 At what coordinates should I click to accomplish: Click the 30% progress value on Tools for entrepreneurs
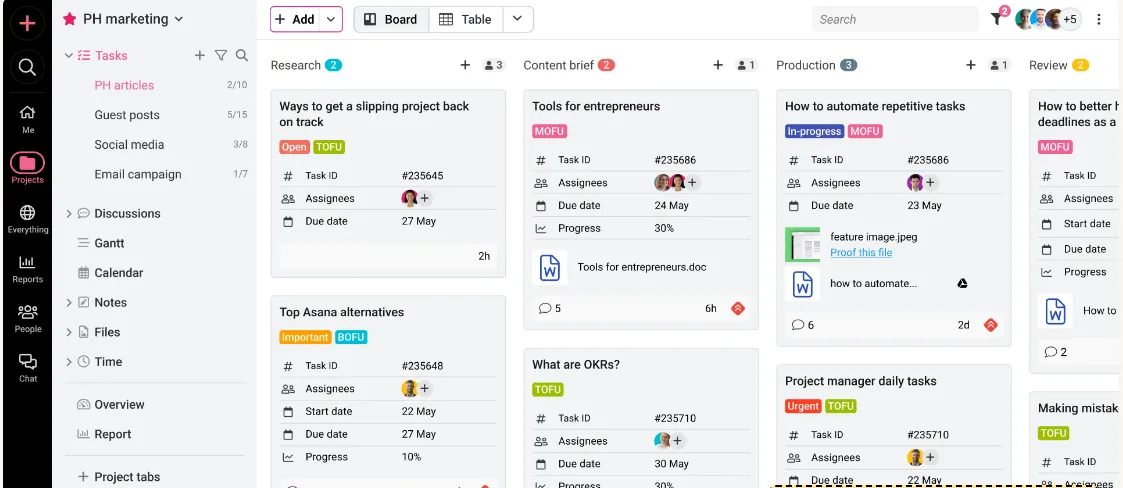(x=664, y=228)
